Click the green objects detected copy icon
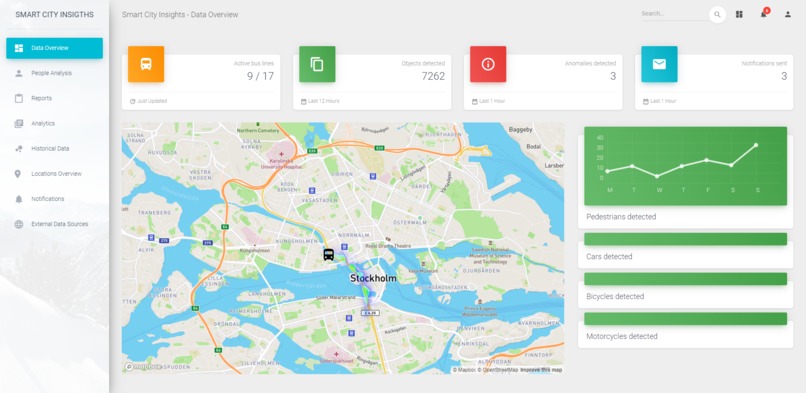Viewport: 806px width, 393px height. [317, 64]
